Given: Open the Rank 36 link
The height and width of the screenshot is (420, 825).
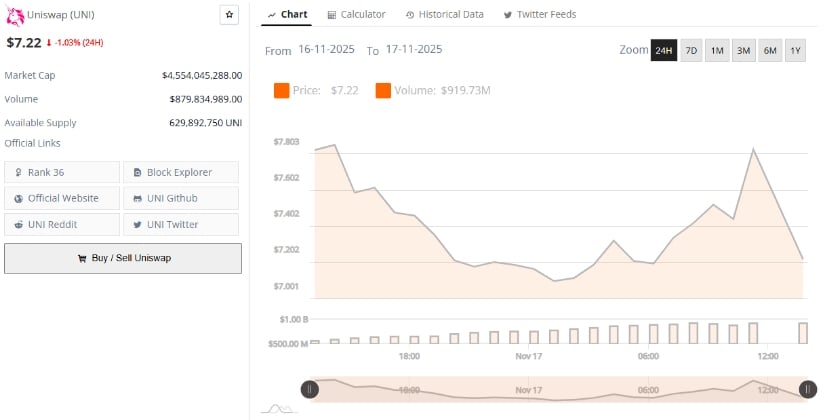Looking at the screenshot, I should point(62,172).
